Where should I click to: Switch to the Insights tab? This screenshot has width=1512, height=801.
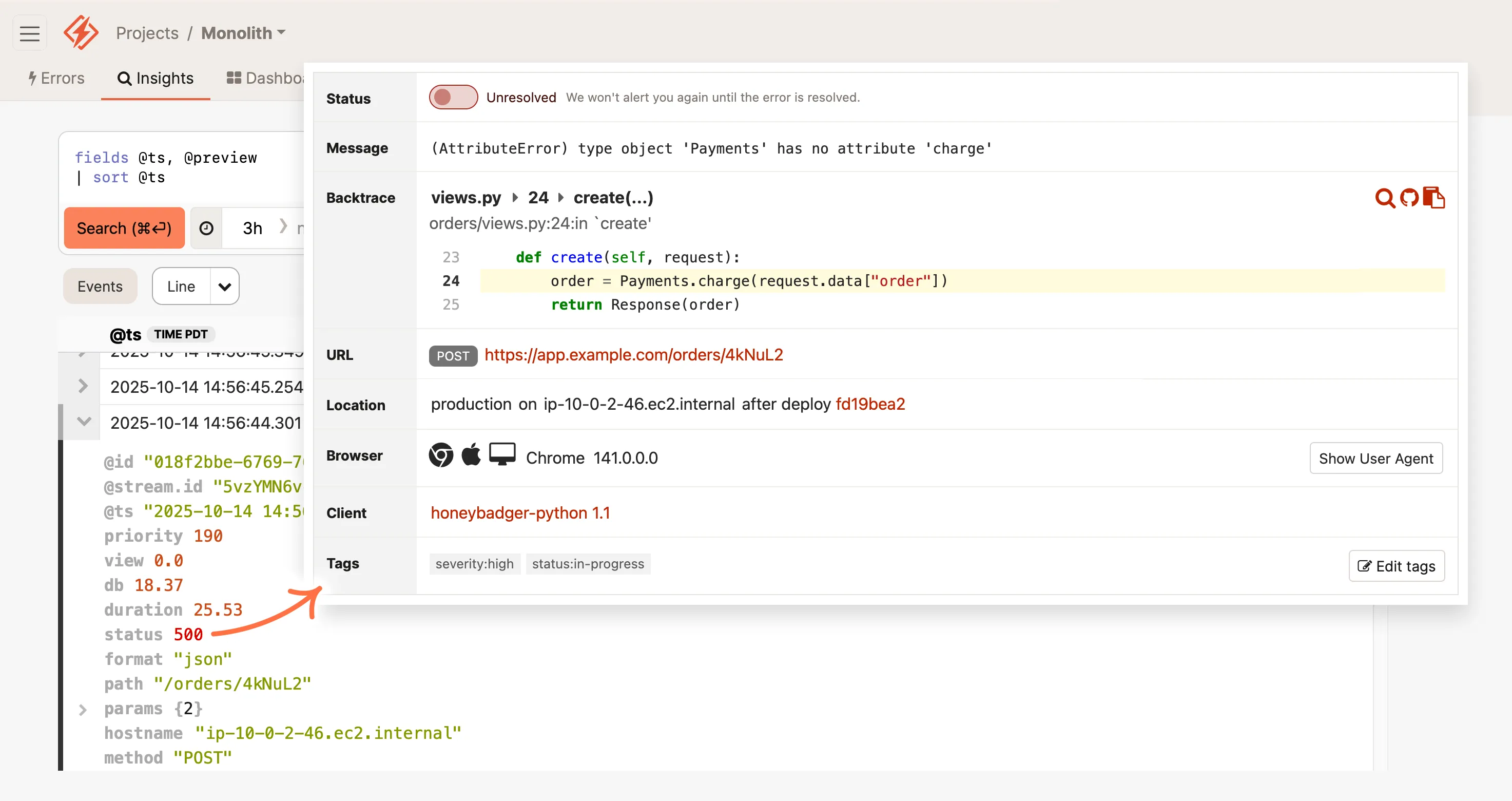click(156, 78)
